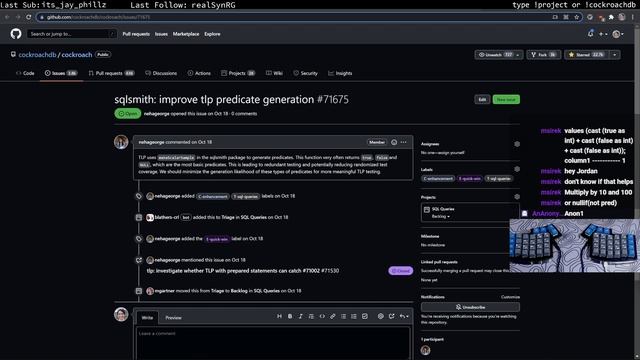Add numbered list with toolbar icon
The width and height of the screenshot is (640, 360).
(x=354, y=316)
